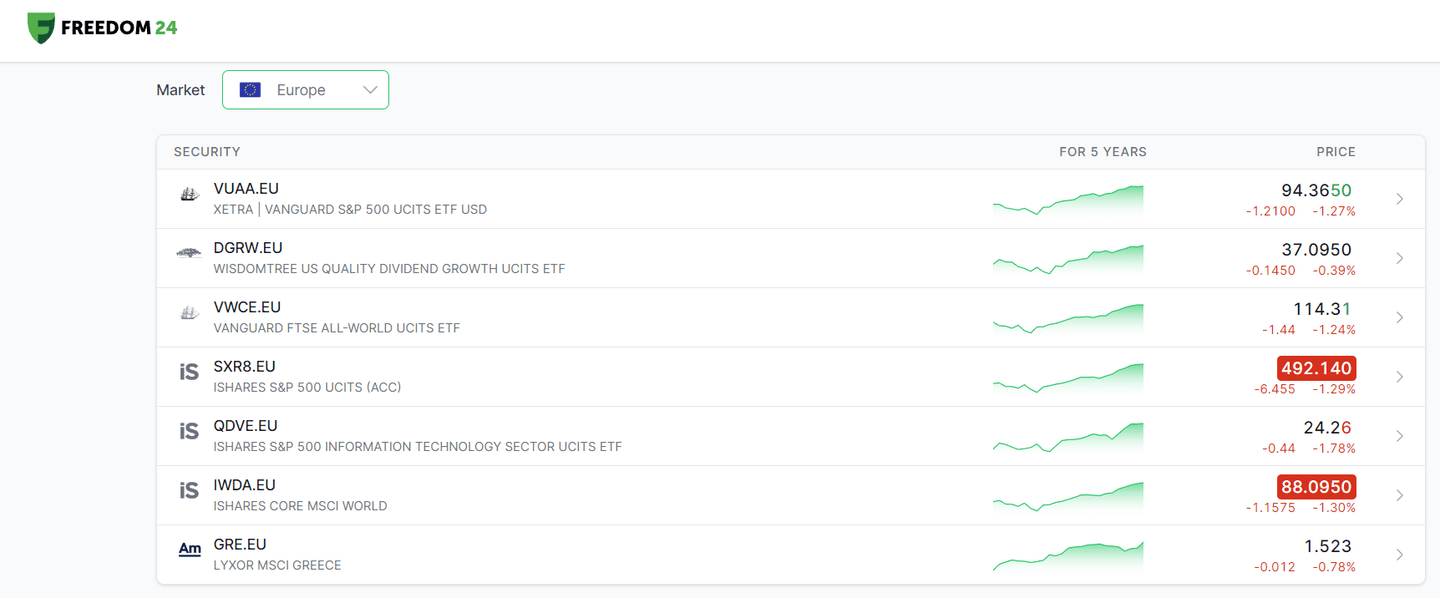Expand the QDVE.EU row chevron
This screenshot has width=1440, height=598.
[x=1400, y=436]
